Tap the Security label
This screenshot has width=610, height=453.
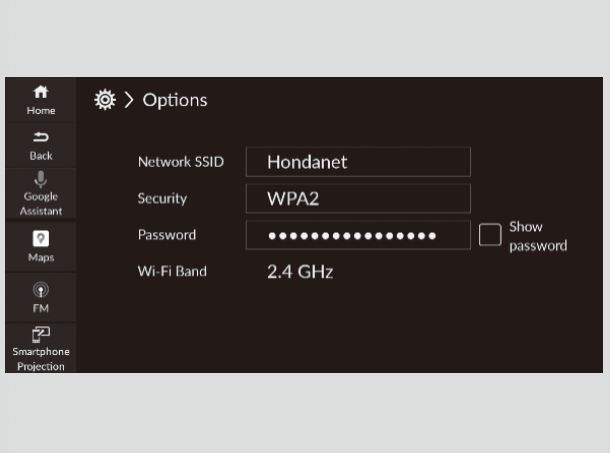(162, 198)
